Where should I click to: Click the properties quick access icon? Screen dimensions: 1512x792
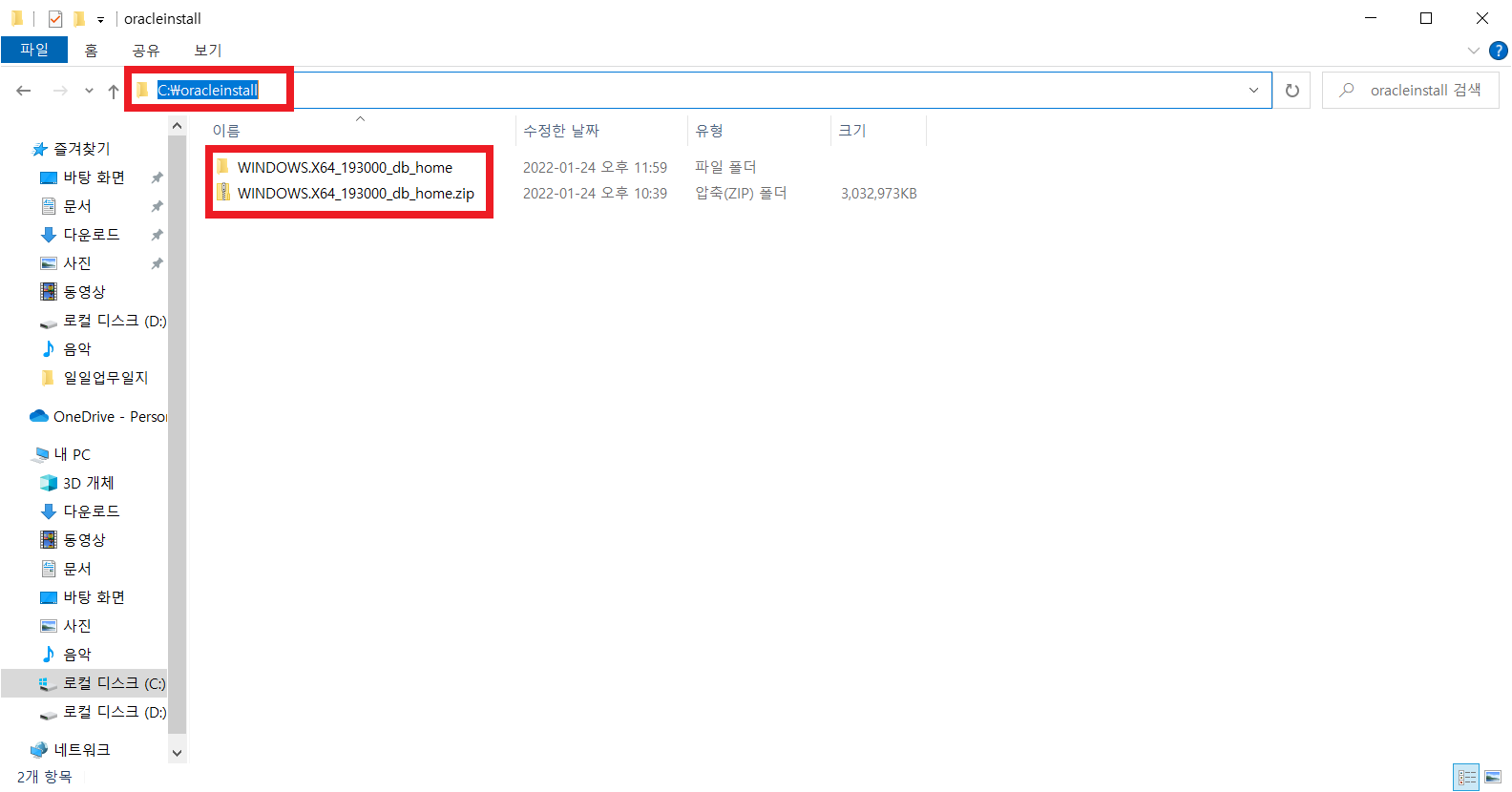(55, 18)
